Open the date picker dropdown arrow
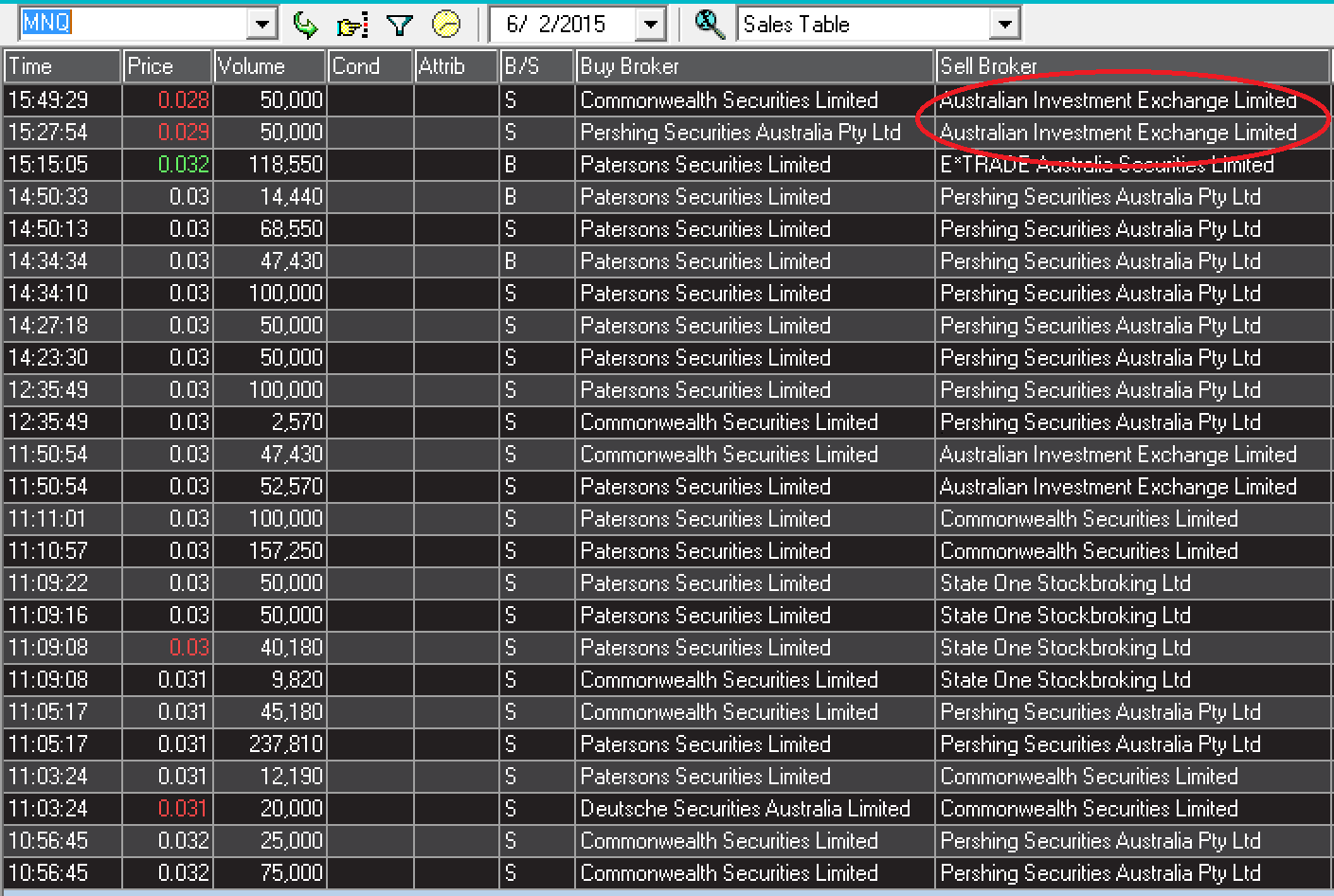 point(651,24)
